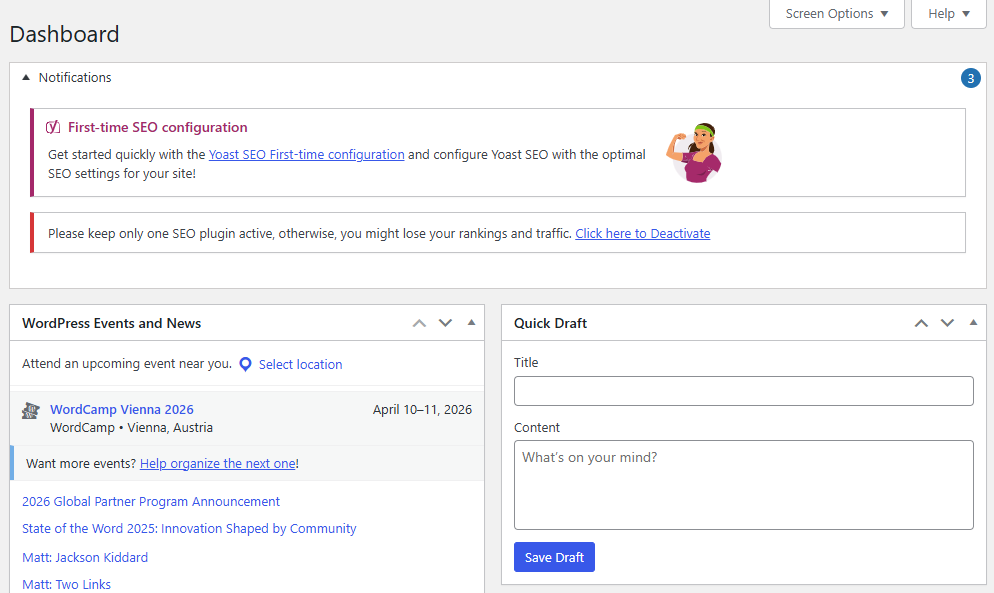Open the Help dropdown
The width and height of the screenshot is (994, 593).
point(947,13)
